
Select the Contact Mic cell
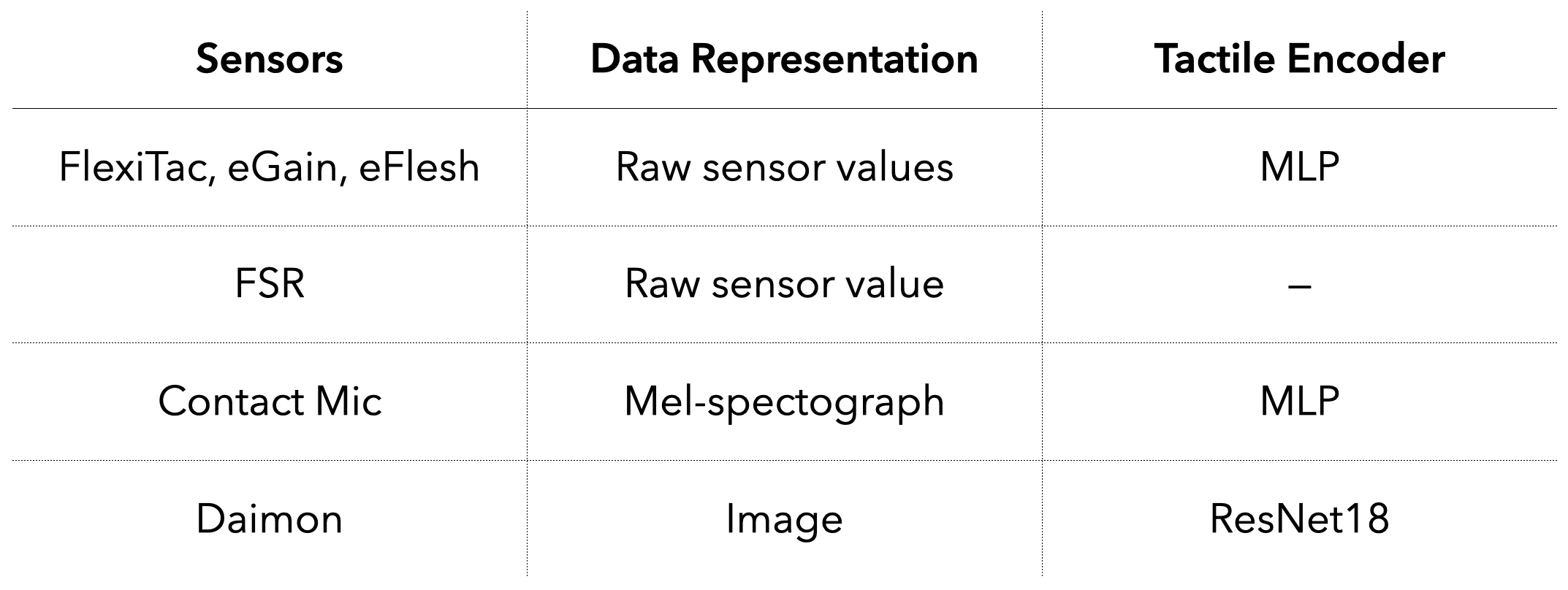coord(269,401)
